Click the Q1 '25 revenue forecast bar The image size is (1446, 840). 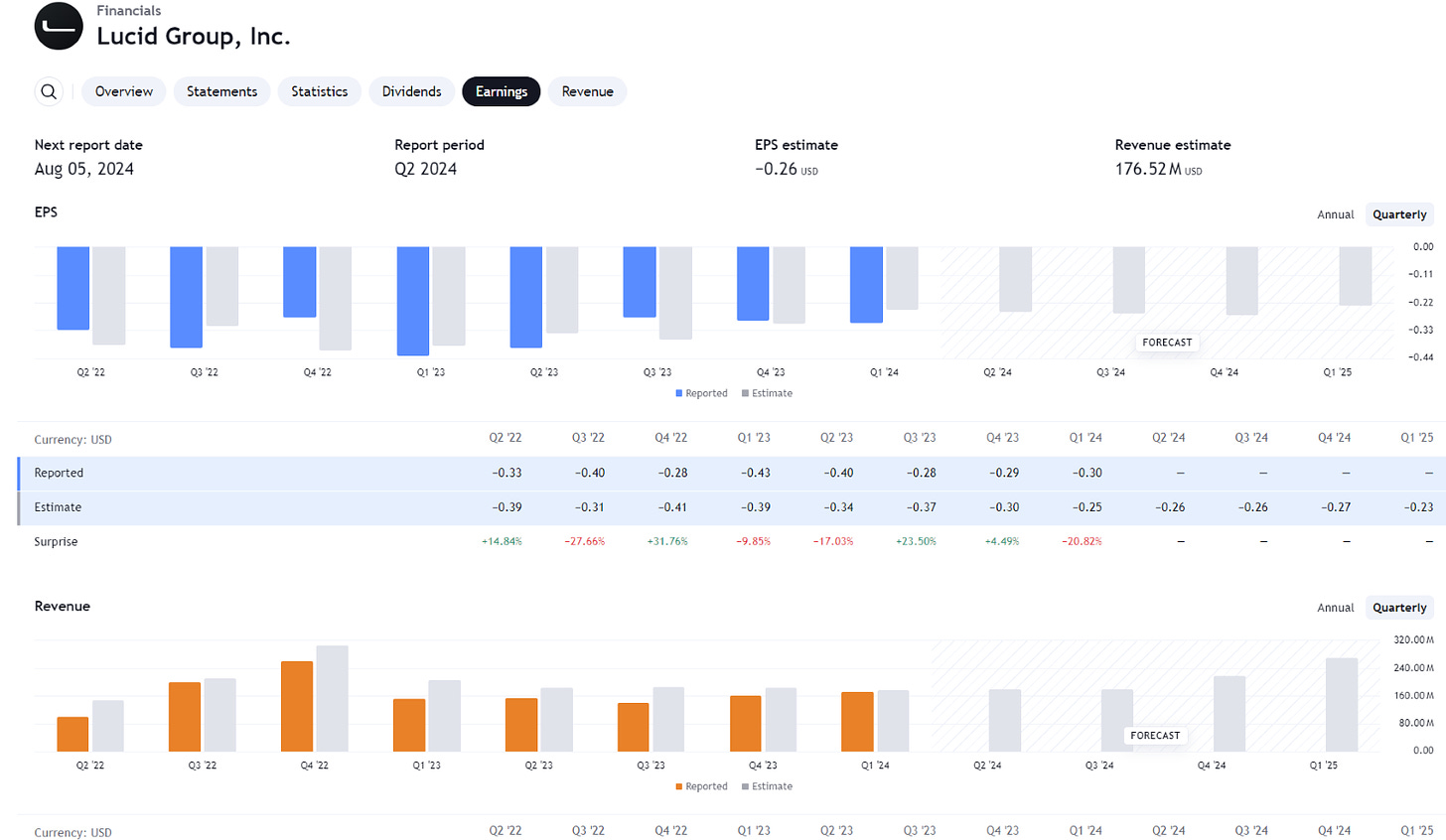[x=1342, y=704]
